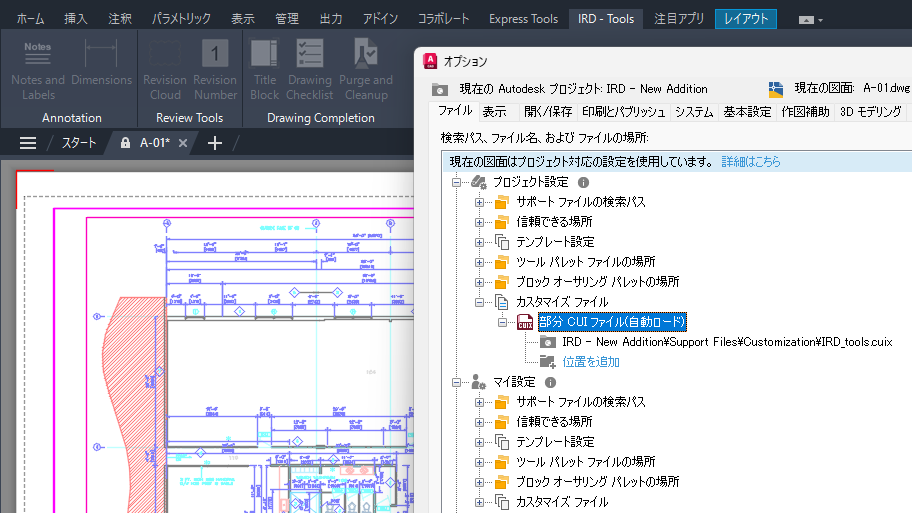Screen dimensions: 912x513
Task: Open the レイアウト ribbon tab
Action: tap(746, 19)
